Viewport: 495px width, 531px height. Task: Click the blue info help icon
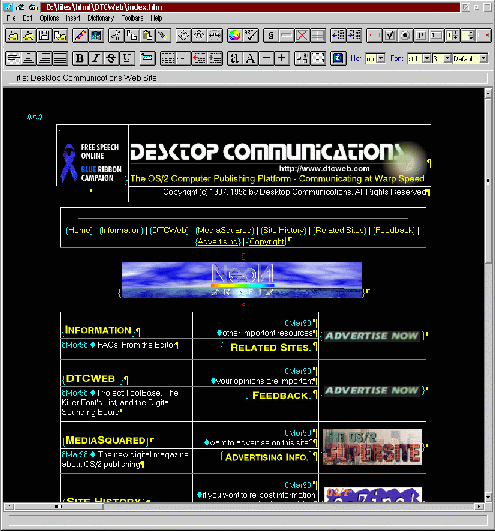338,58
